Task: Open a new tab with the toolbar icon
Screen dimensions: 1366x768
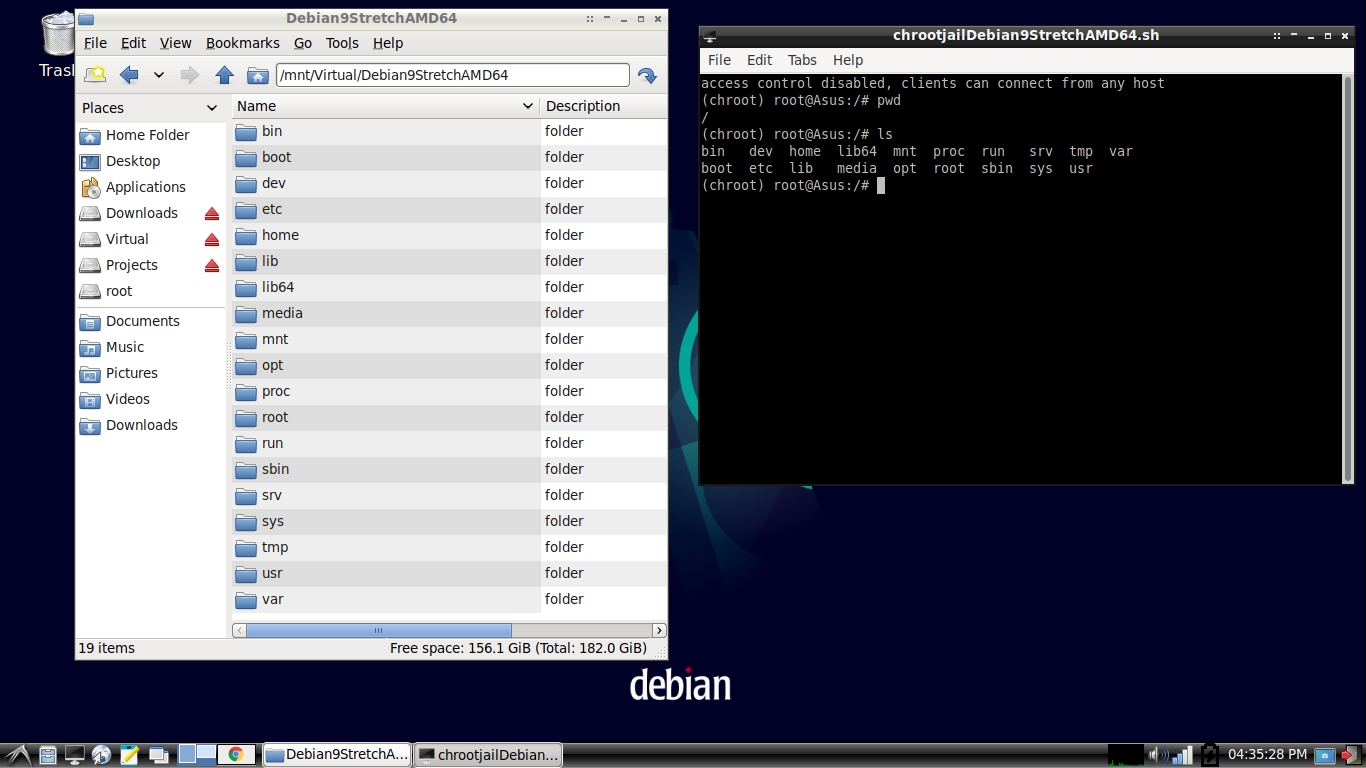Action: coord(95,74)
